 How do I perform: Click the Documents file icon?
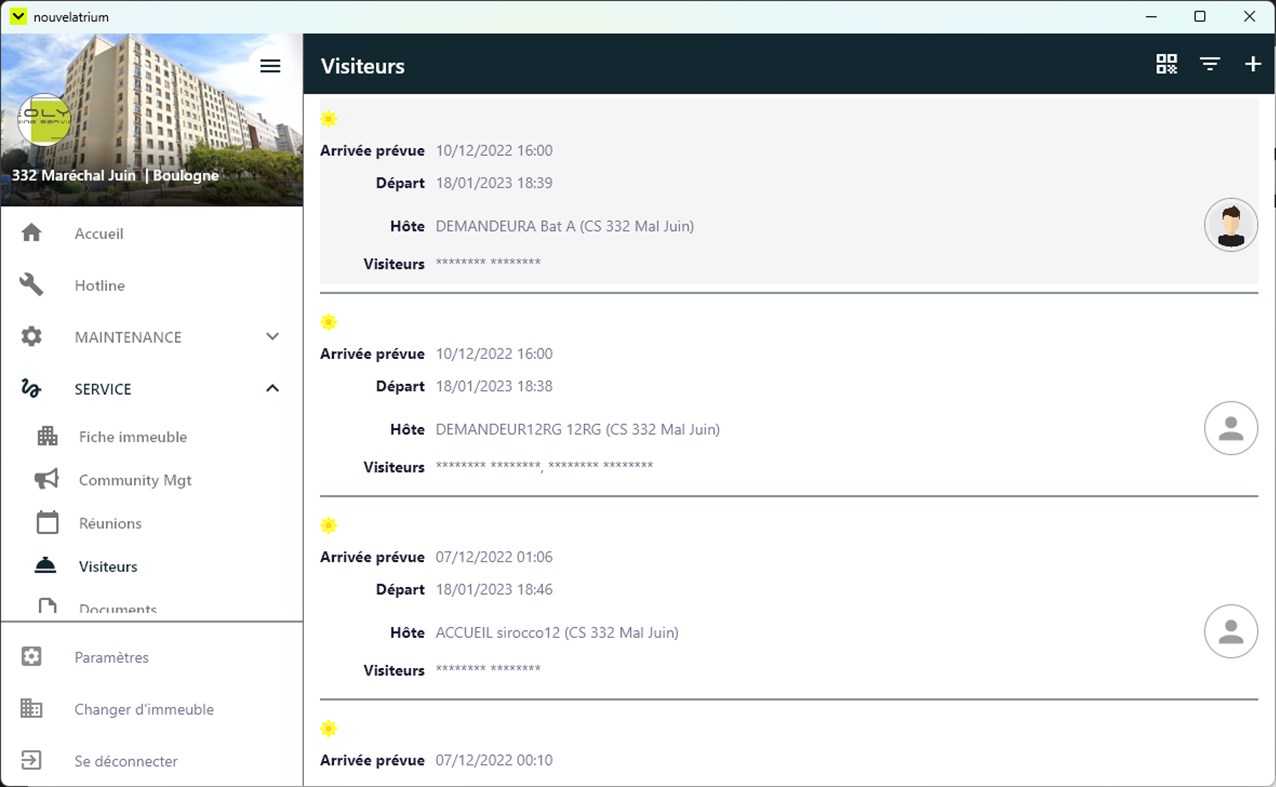(x=47, y=607)
